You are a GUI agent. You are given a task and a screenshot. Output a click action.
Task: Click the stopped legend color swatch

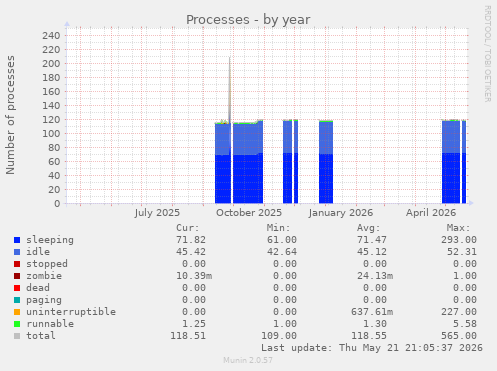tap(17, 264)
